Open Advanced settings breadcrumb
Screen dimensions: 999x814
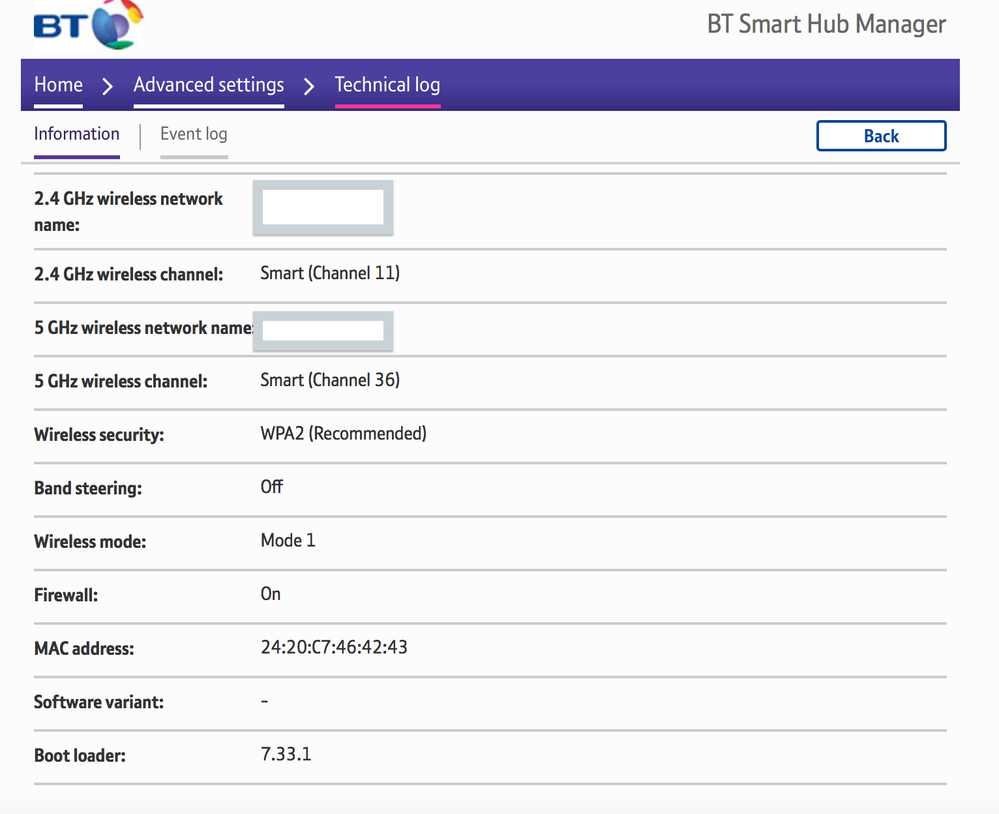click(208, 85)
